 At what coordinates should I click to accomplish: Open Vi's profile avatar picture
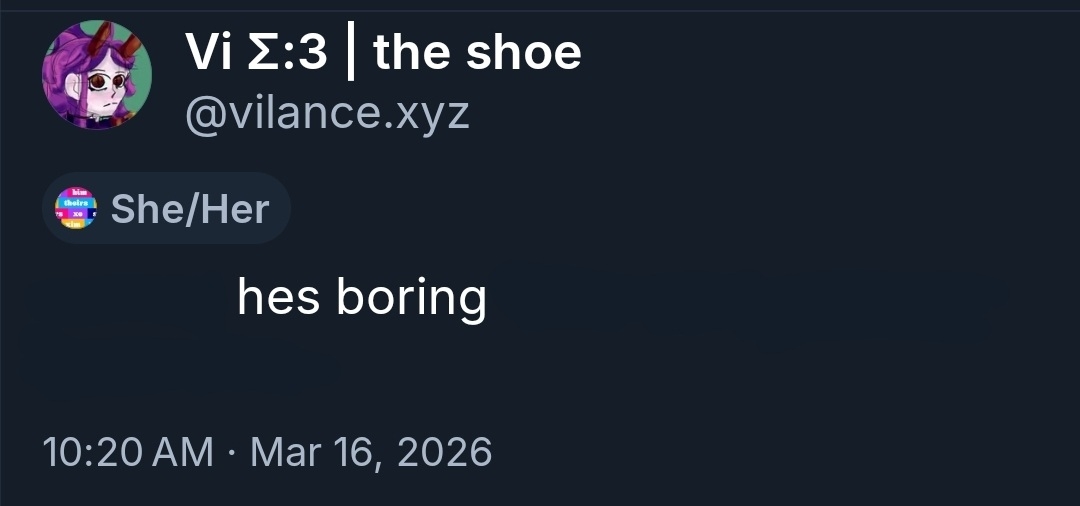coord(97,76)
